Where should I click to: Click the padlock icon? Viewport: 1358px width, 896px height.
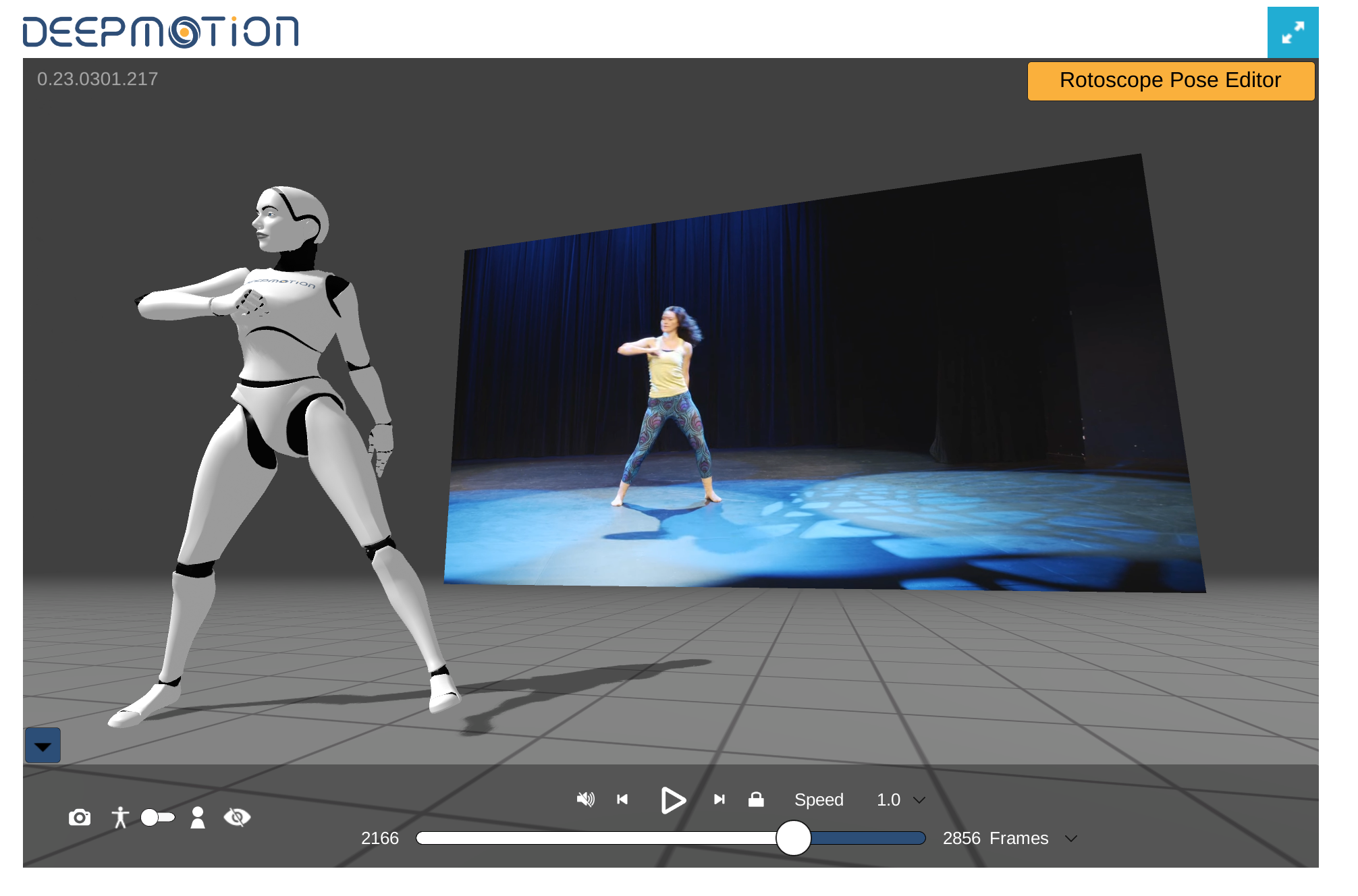click(x=756, y=800)
